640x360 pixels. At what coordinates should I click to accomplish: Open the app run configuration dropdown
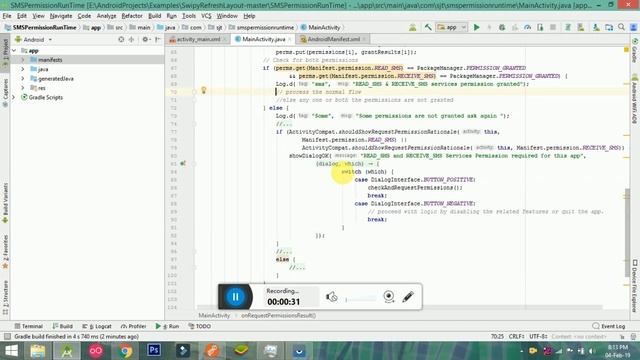(451, 27)
